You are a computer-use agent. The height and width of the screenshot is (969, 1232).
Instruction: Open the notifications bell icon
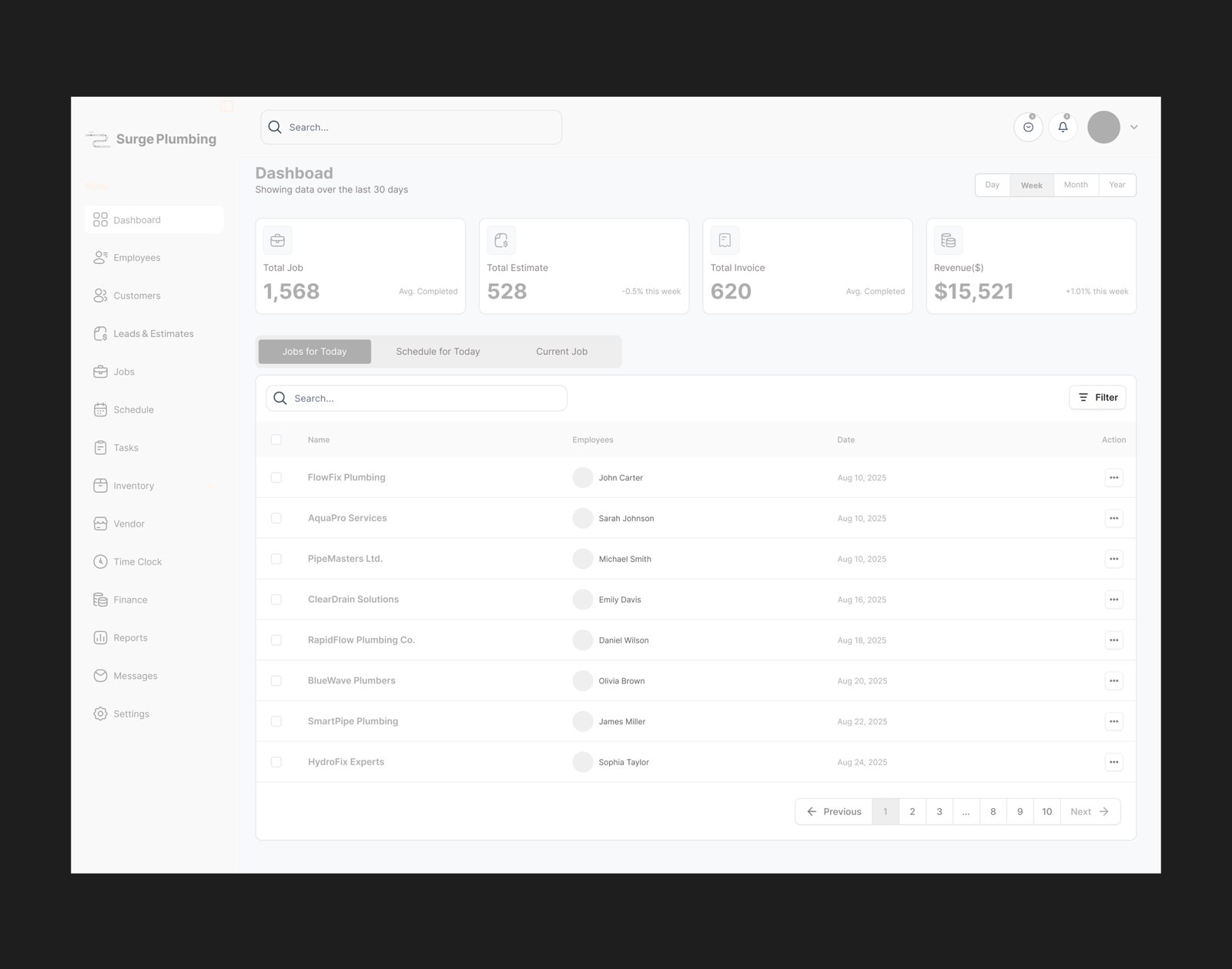tap(1063, 127)
